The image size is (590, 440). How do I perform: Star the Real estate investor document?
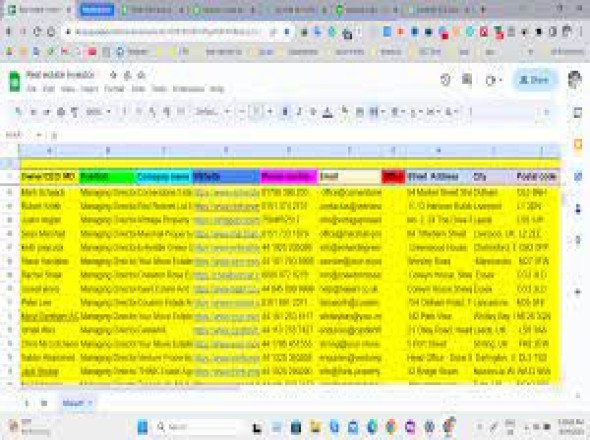pyautogui.click(x=113, y=75)
